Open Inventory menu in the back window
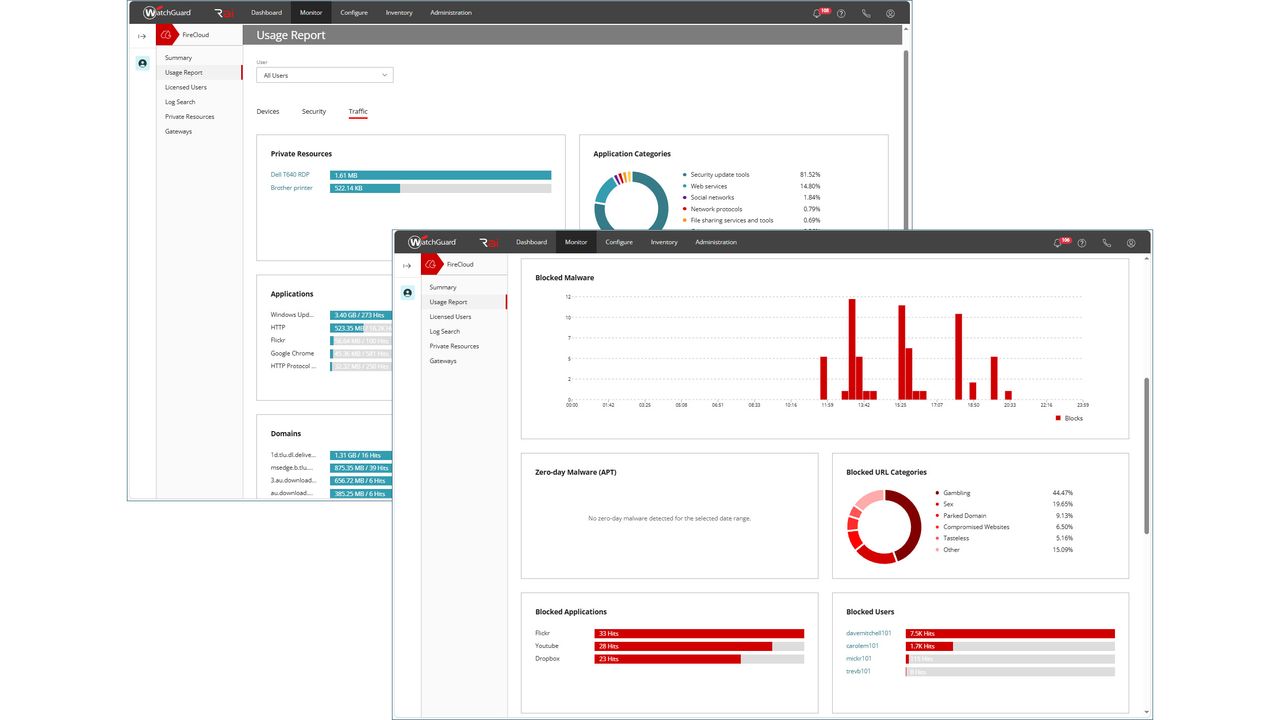 point(399,13)
